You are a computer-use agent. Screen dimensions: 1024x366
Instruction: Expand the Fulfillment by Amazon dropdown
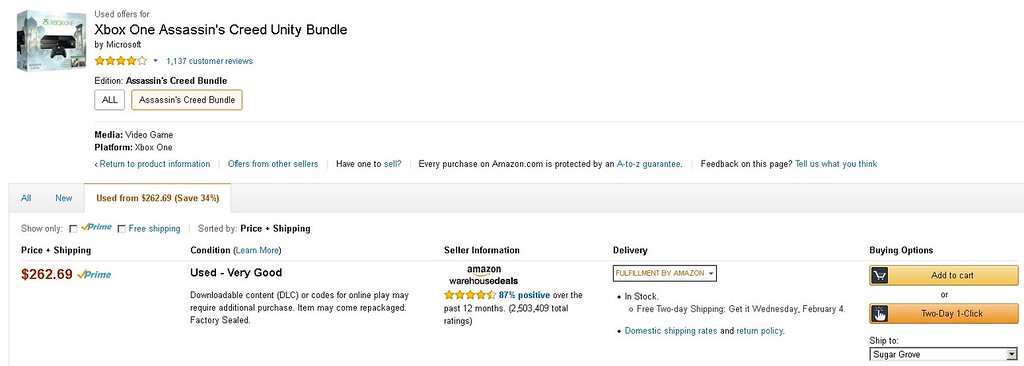click(664, 273)
